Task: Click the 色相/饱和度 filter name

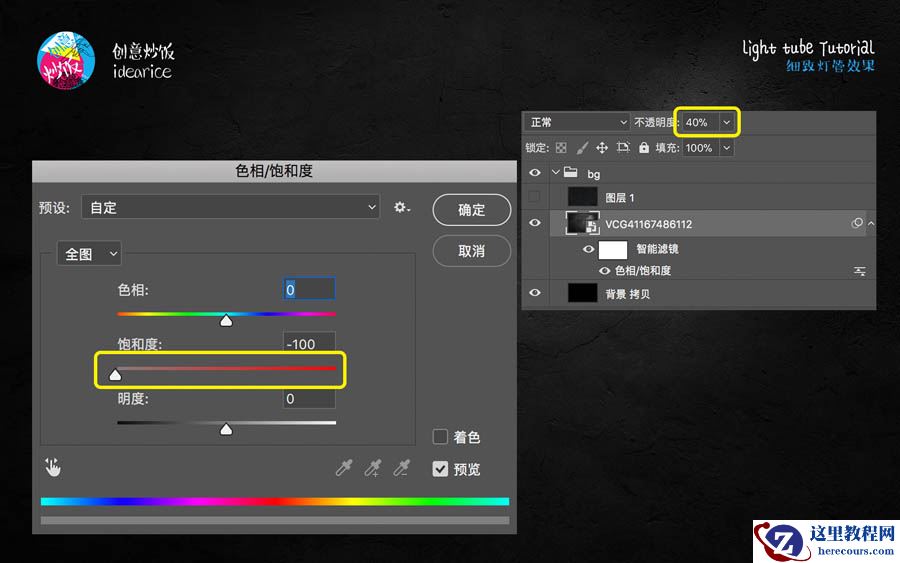Action: click(x=643, y=271)
